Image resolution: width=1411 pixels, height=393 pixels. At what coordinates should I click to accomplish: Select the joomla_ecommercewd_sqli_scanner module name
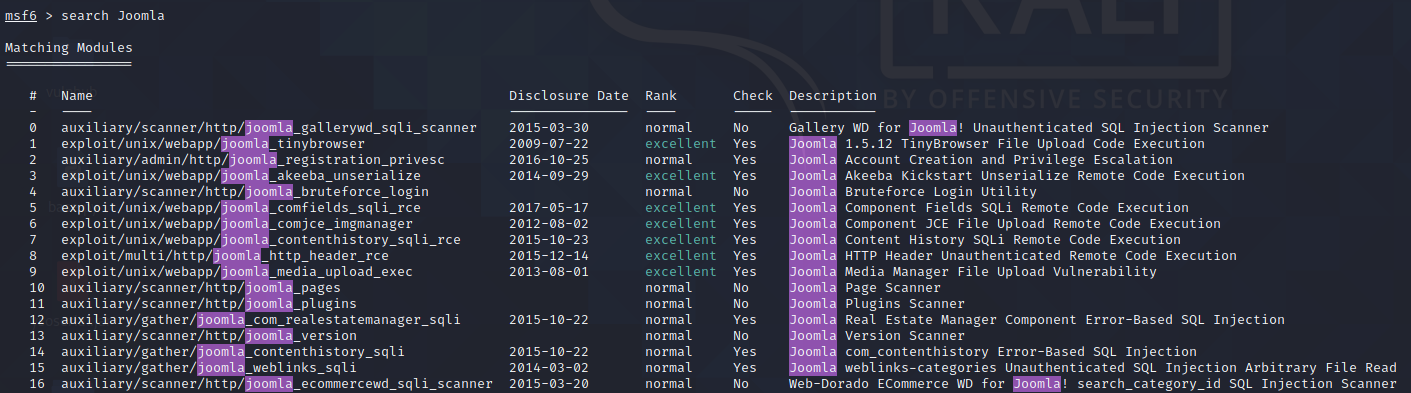pyautogui.click(x=277, y=384)
